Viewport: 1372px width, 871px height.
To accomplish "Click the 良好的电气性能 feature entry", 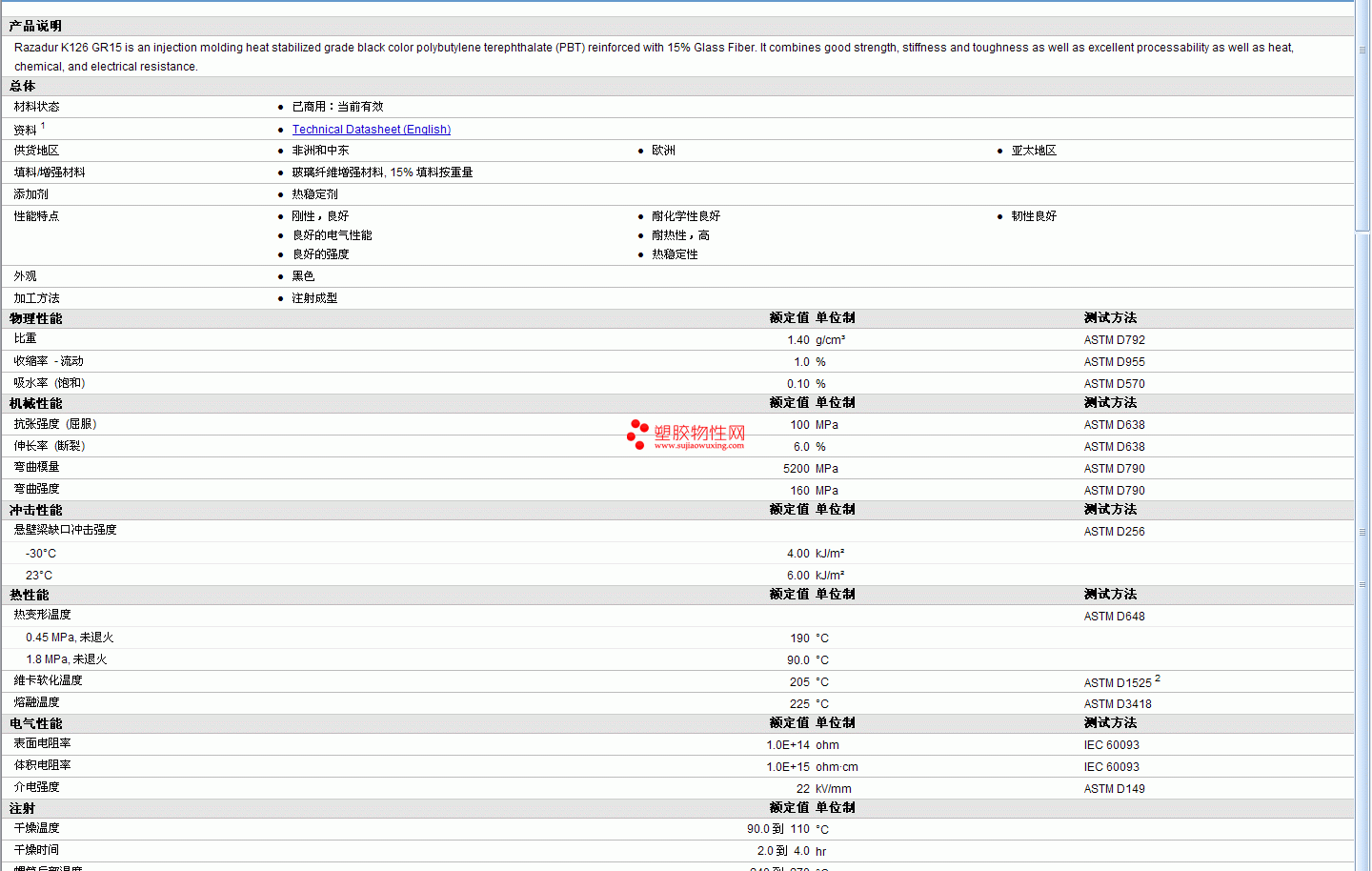I will (x=332, y=235).
